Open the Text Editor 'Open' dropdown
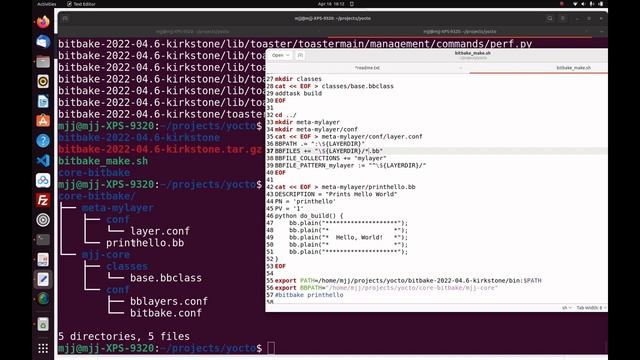640x360 pixels. tap(280, 55)
